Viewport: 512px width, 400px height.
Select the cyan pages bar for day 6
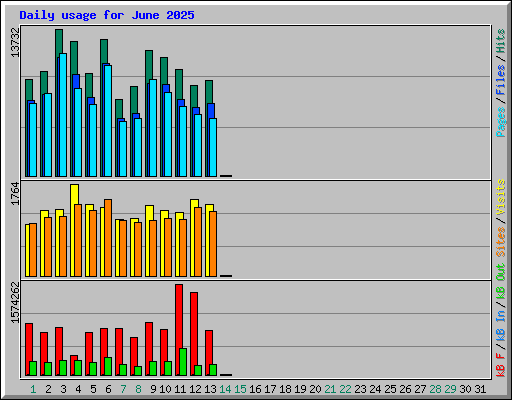108,121
